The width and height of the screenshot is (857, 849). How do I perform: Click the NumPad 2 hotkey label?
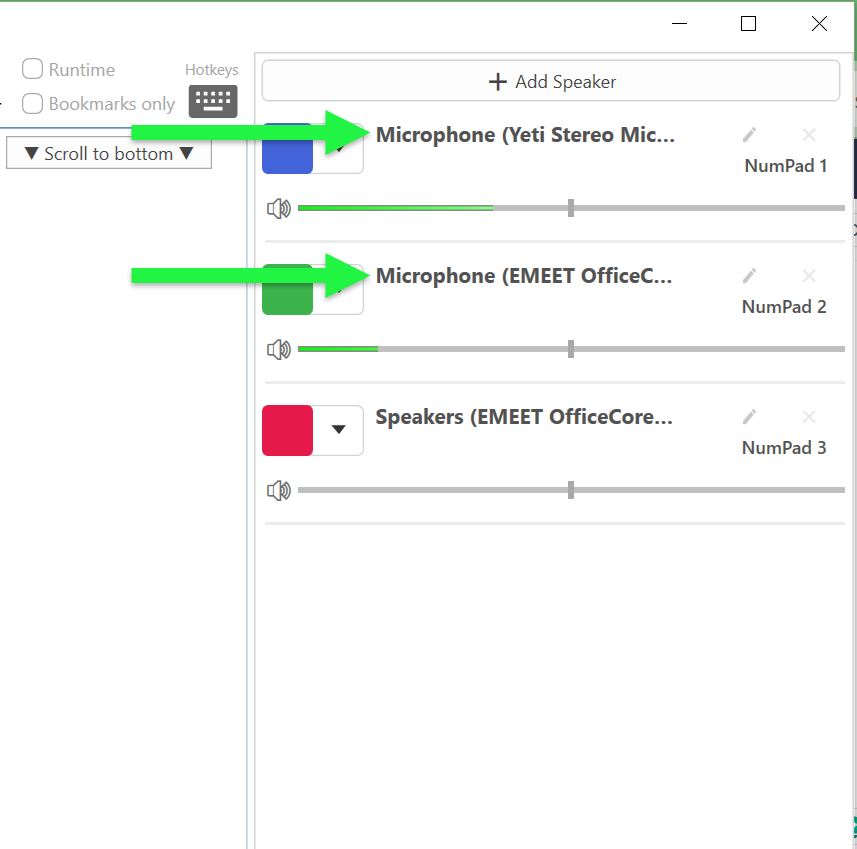[x=784, y=307]
